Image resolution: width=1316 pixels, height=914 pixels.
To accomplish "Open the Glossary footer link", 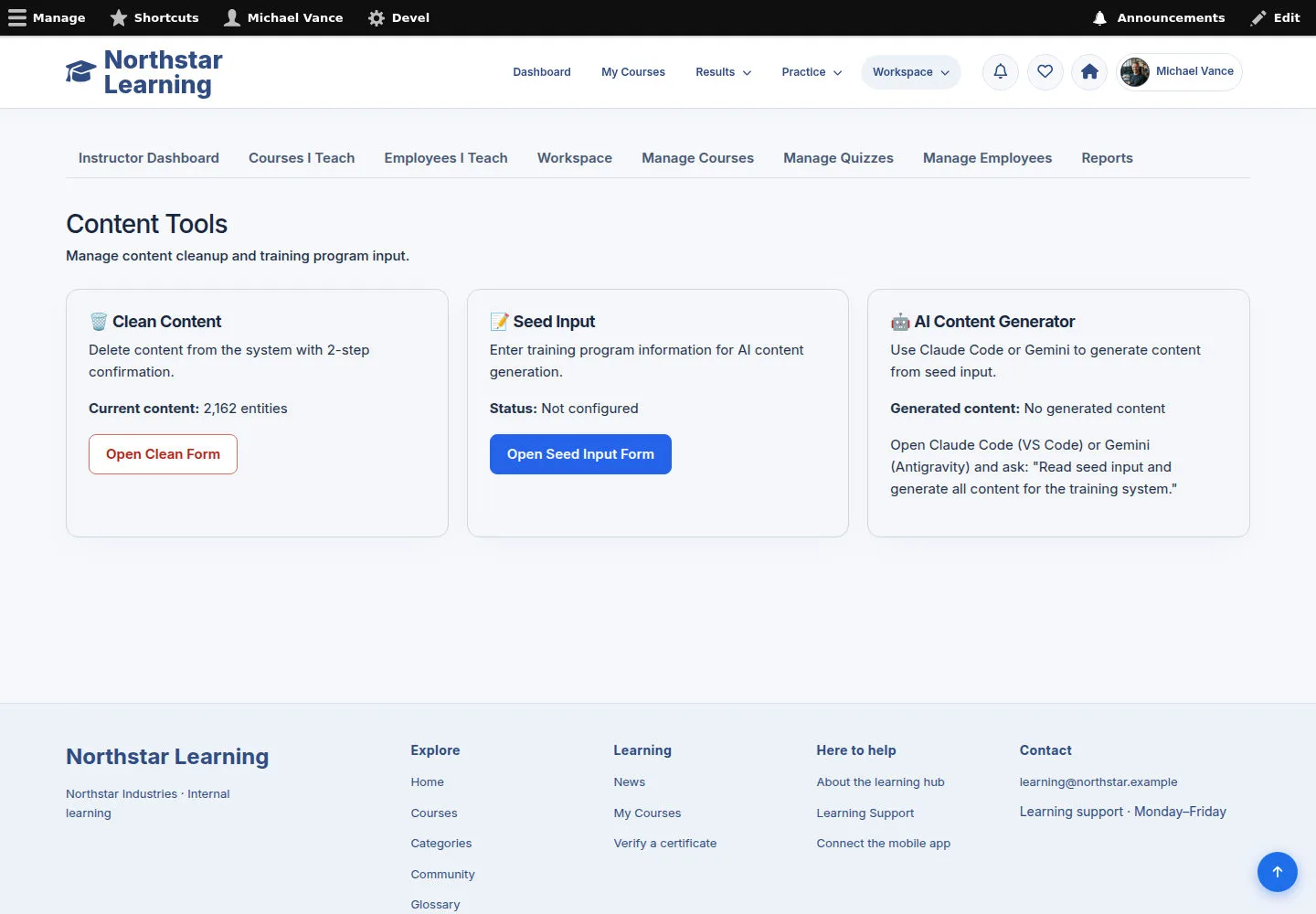I will click(x=436, y=905).
